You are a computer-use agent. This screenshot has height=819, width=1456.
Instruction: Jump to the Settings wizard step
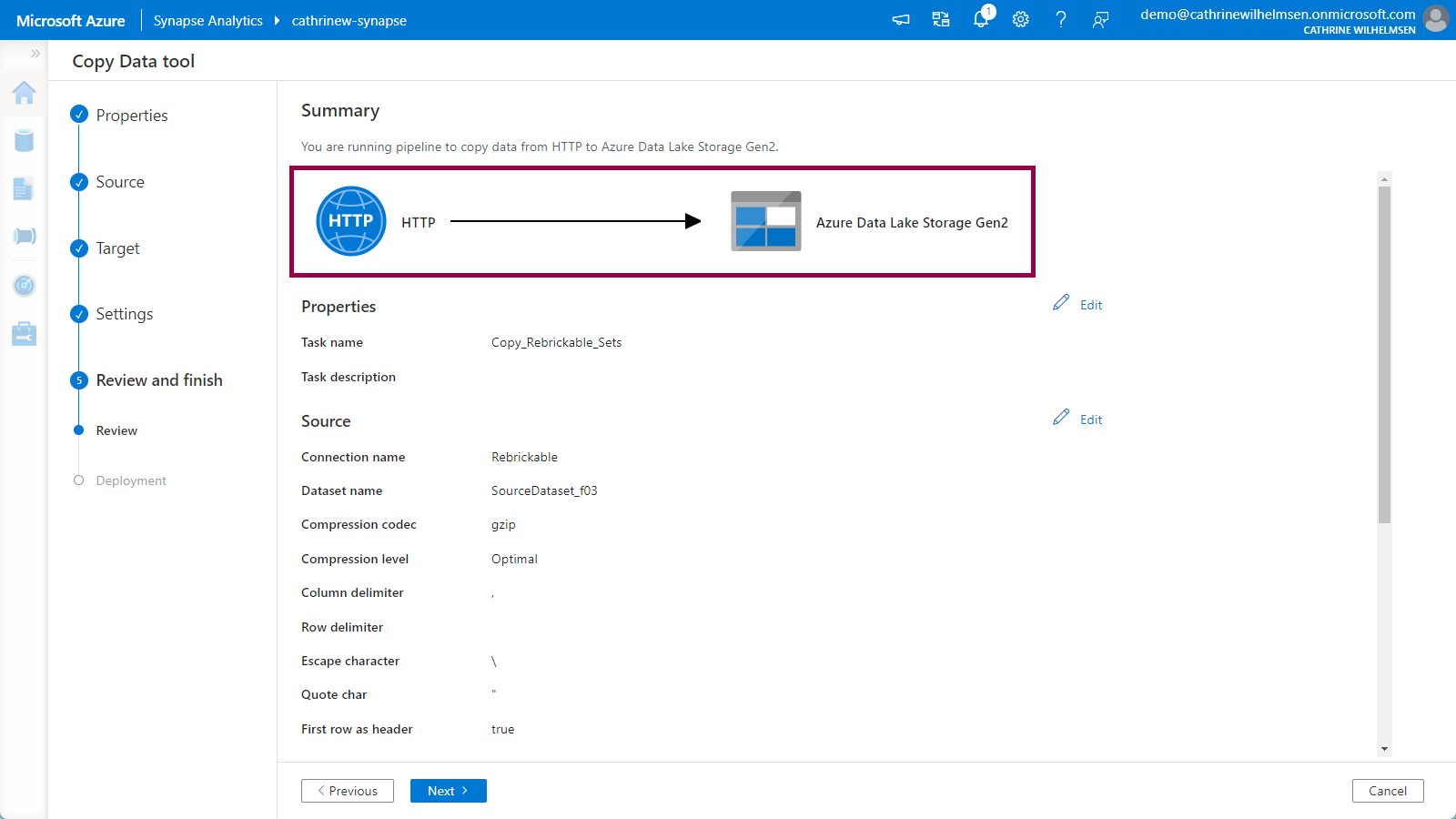coord(125,314)
